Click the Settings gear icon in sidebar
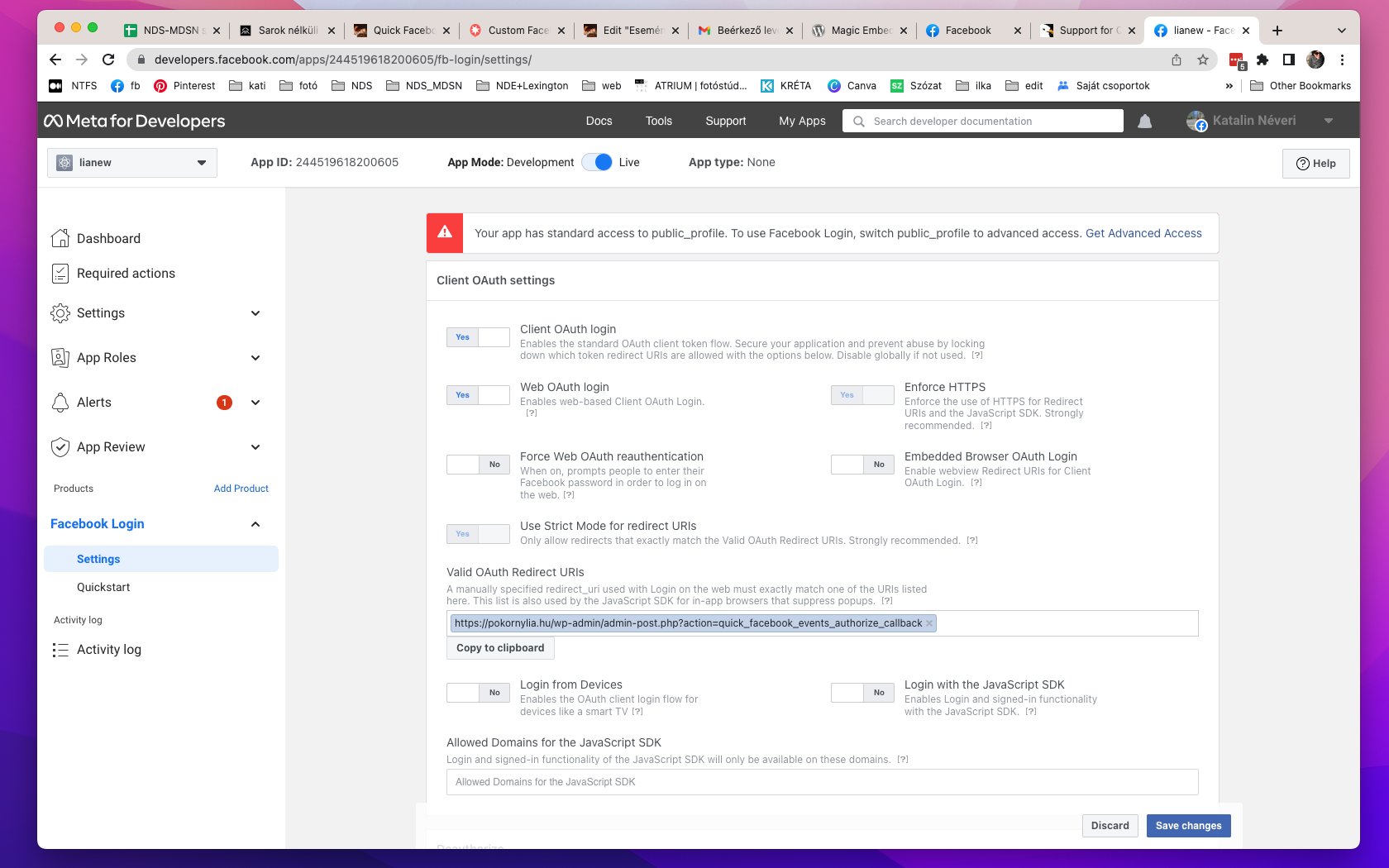The image size is (1389, 868). [60, 313]
